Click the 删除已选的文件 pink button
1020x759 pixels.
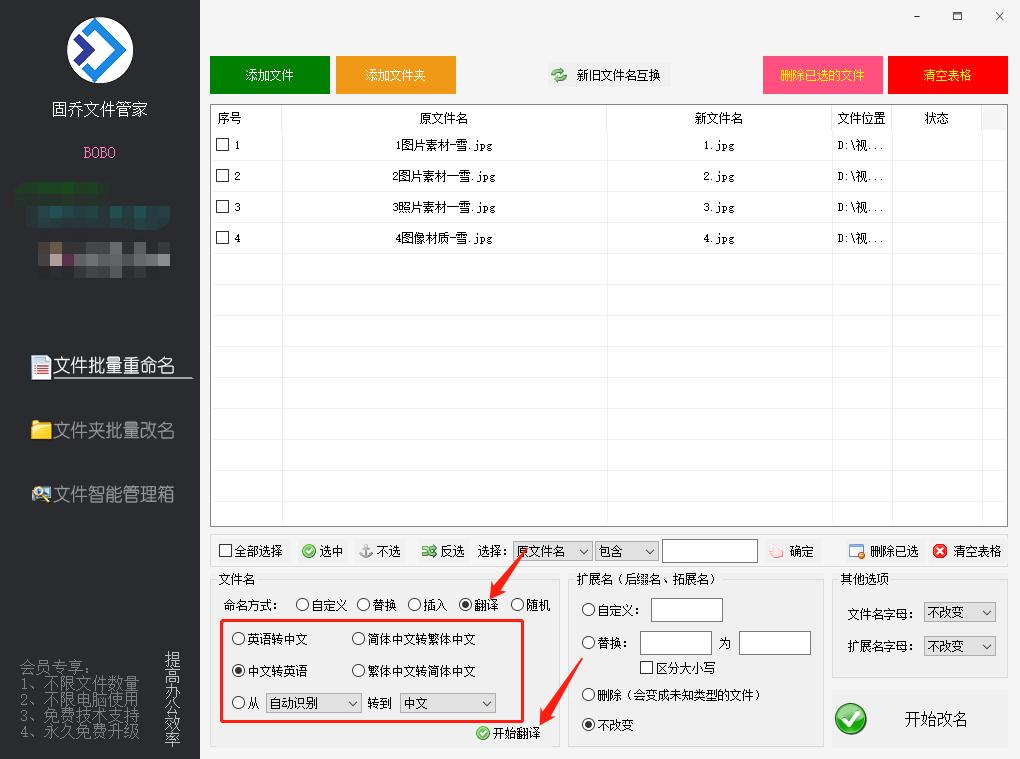822,74
